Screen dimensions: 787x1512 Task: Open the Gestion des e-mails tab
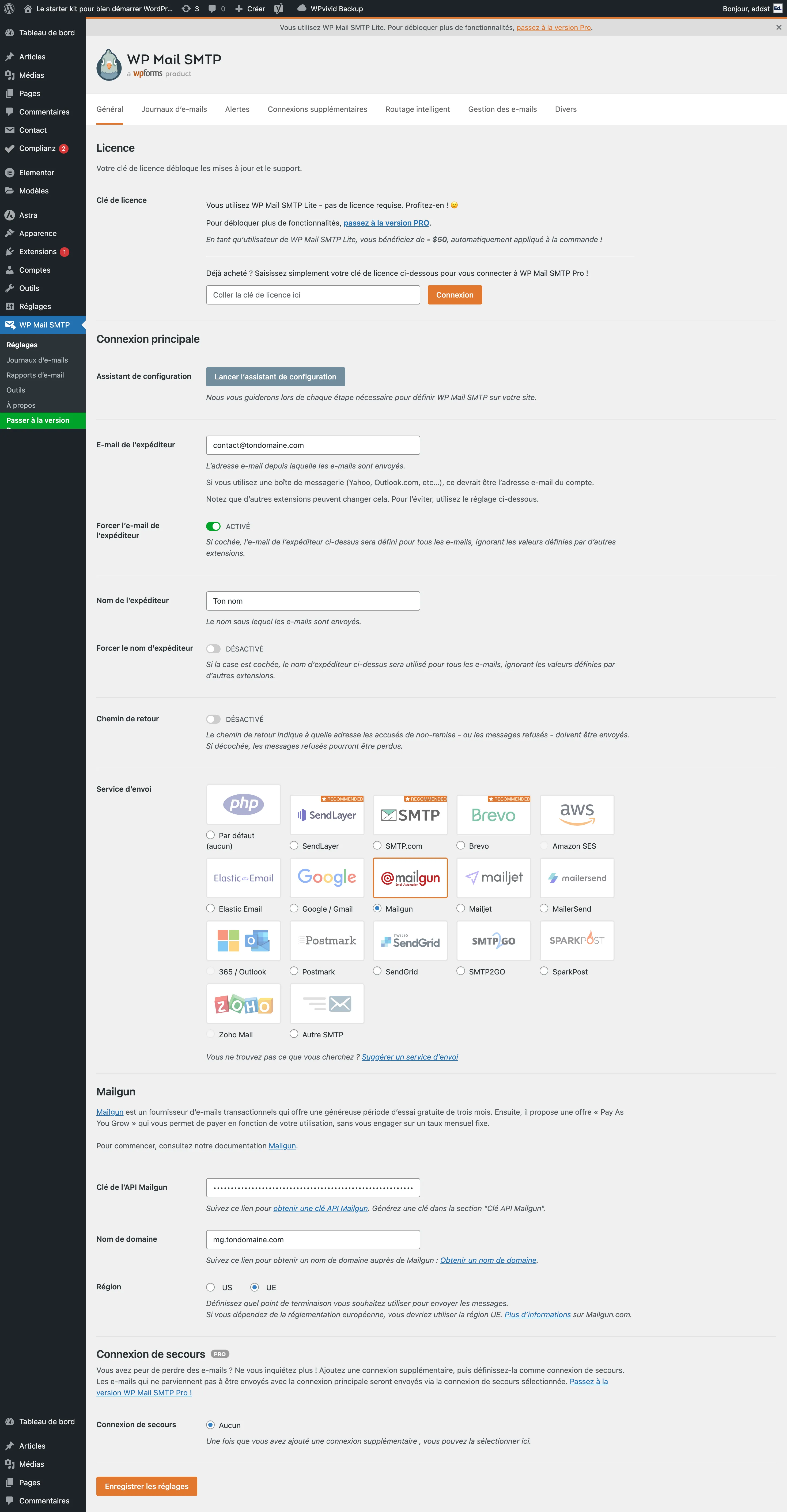pos(502,109)
